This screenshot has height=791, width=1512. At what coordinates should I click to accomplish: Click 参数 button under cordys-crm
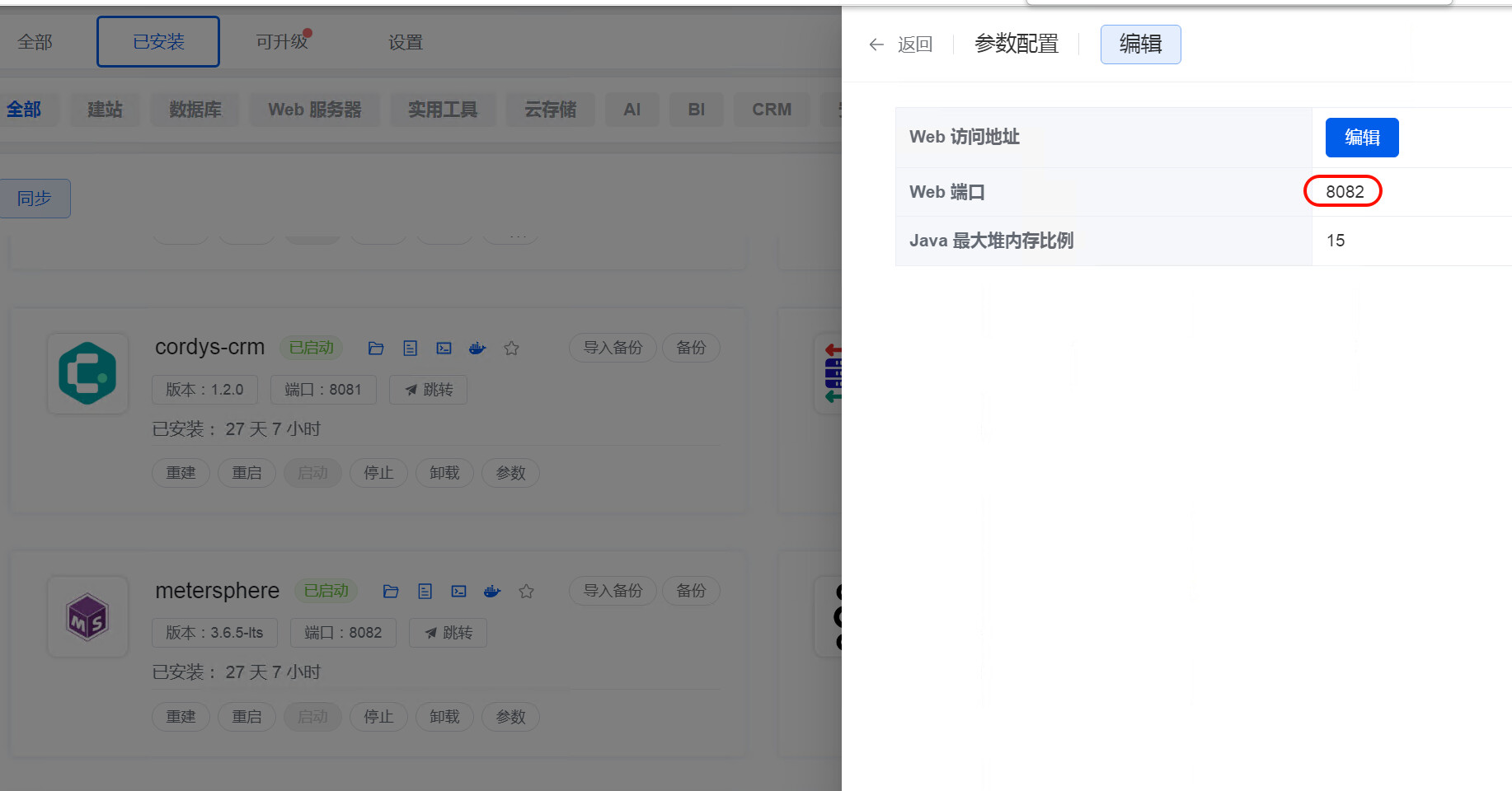[x=510, y=473]
